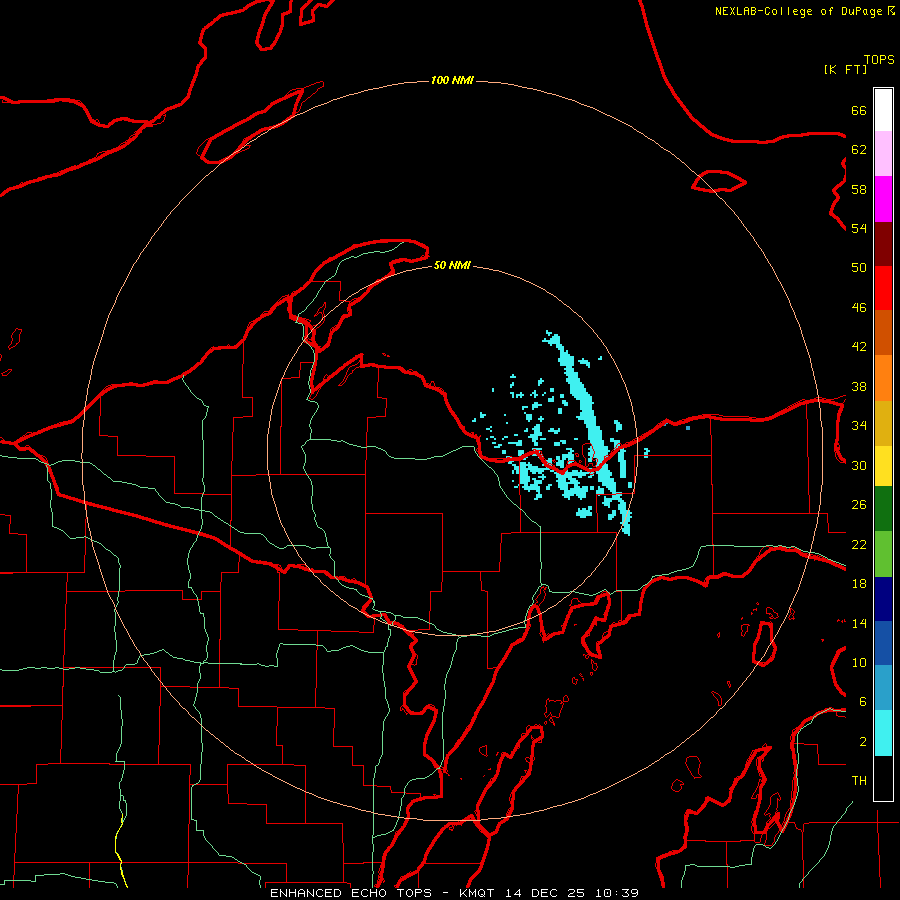
Task: Click the 66 legend value
Action: tap(859, 110)
